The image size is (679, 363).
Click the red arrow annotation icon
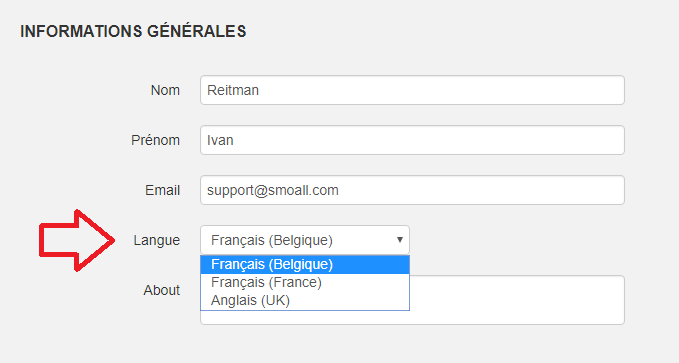77,240
